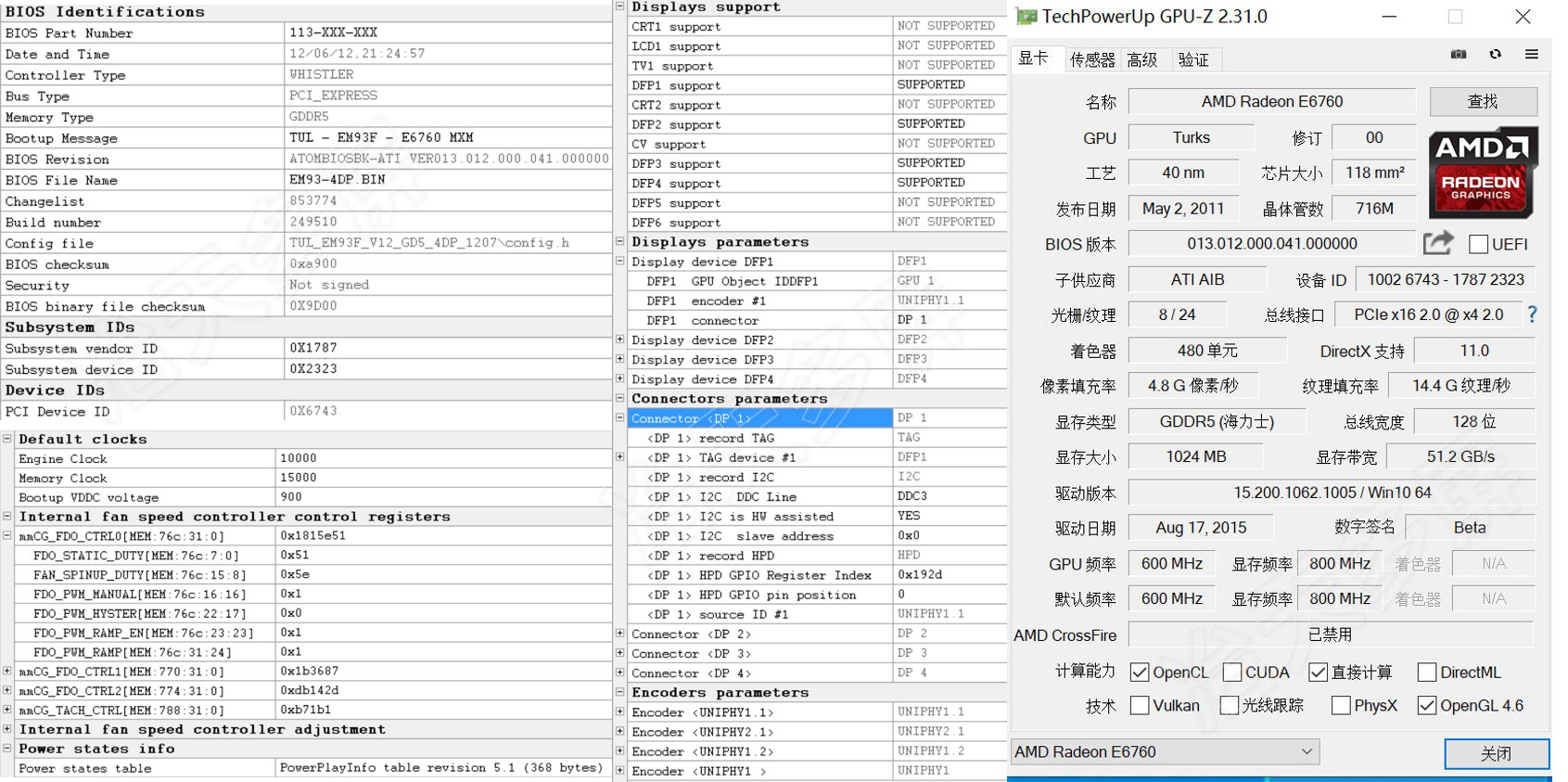Toggle the PhysX checkbox
Screen dimensions: 1568x782
pyautogui.click(x=1341, y=706)
